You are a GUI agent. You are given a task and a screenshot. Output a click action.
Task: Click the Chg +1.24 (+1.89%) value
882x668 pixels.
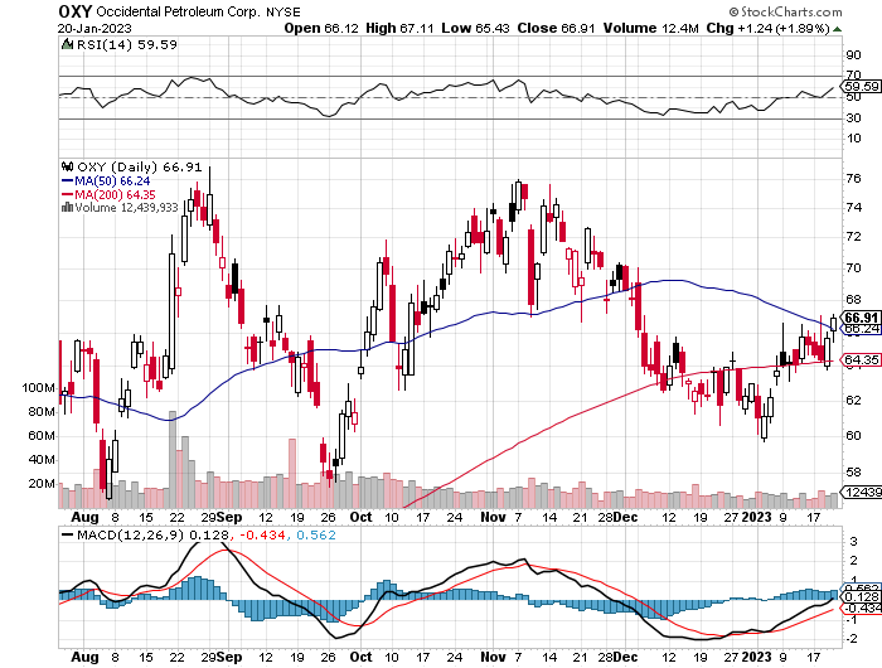click(x=768, y=28)
